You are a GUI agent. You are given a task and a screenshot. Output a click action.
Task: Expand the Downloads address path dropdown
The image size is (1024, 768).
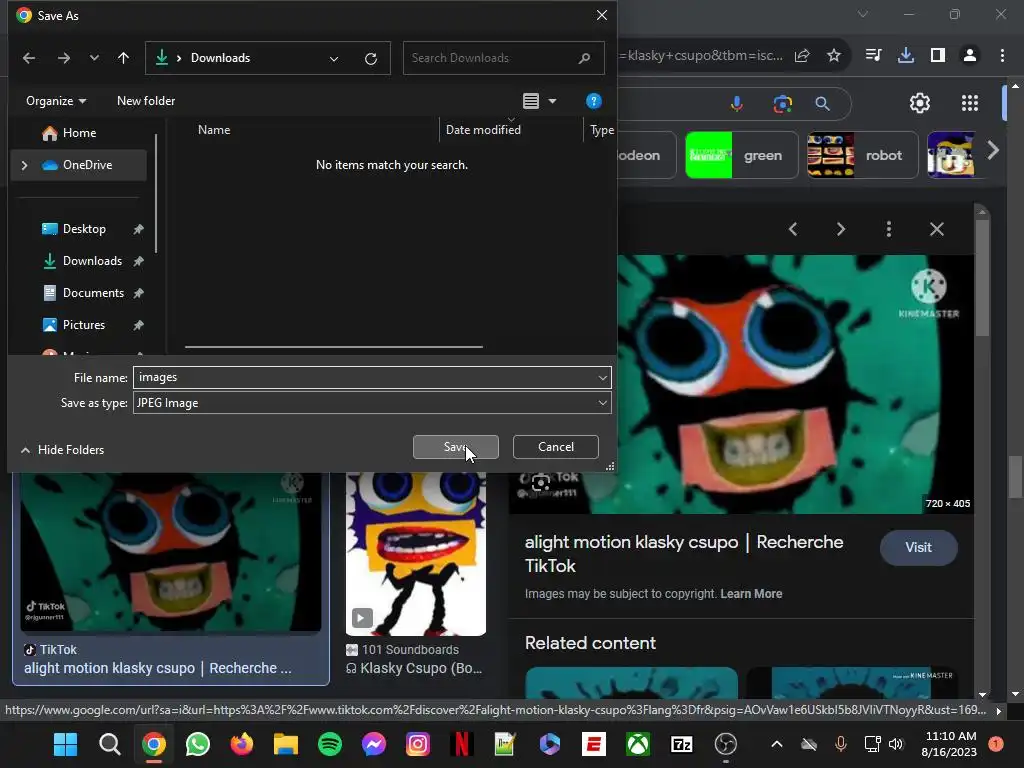[334, 59]
